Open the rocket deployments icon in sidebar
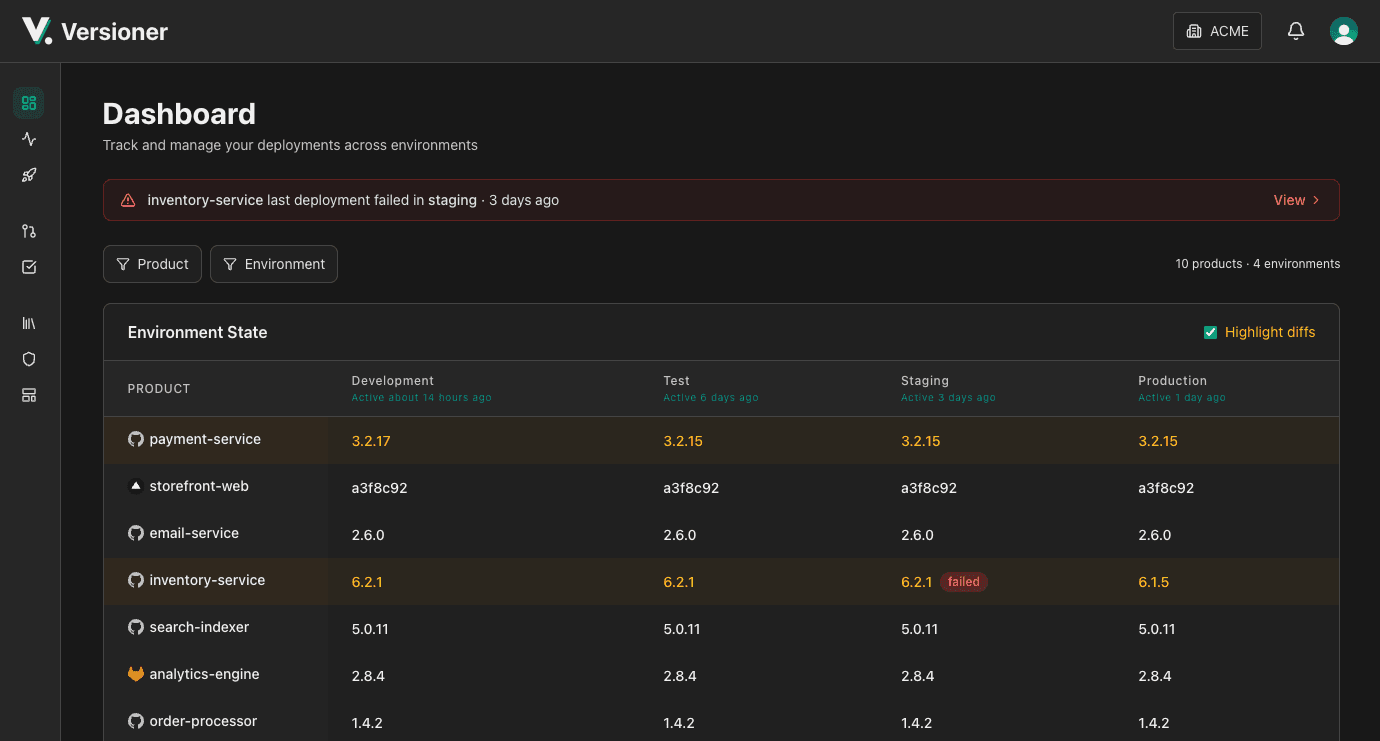 coord(29,175)
